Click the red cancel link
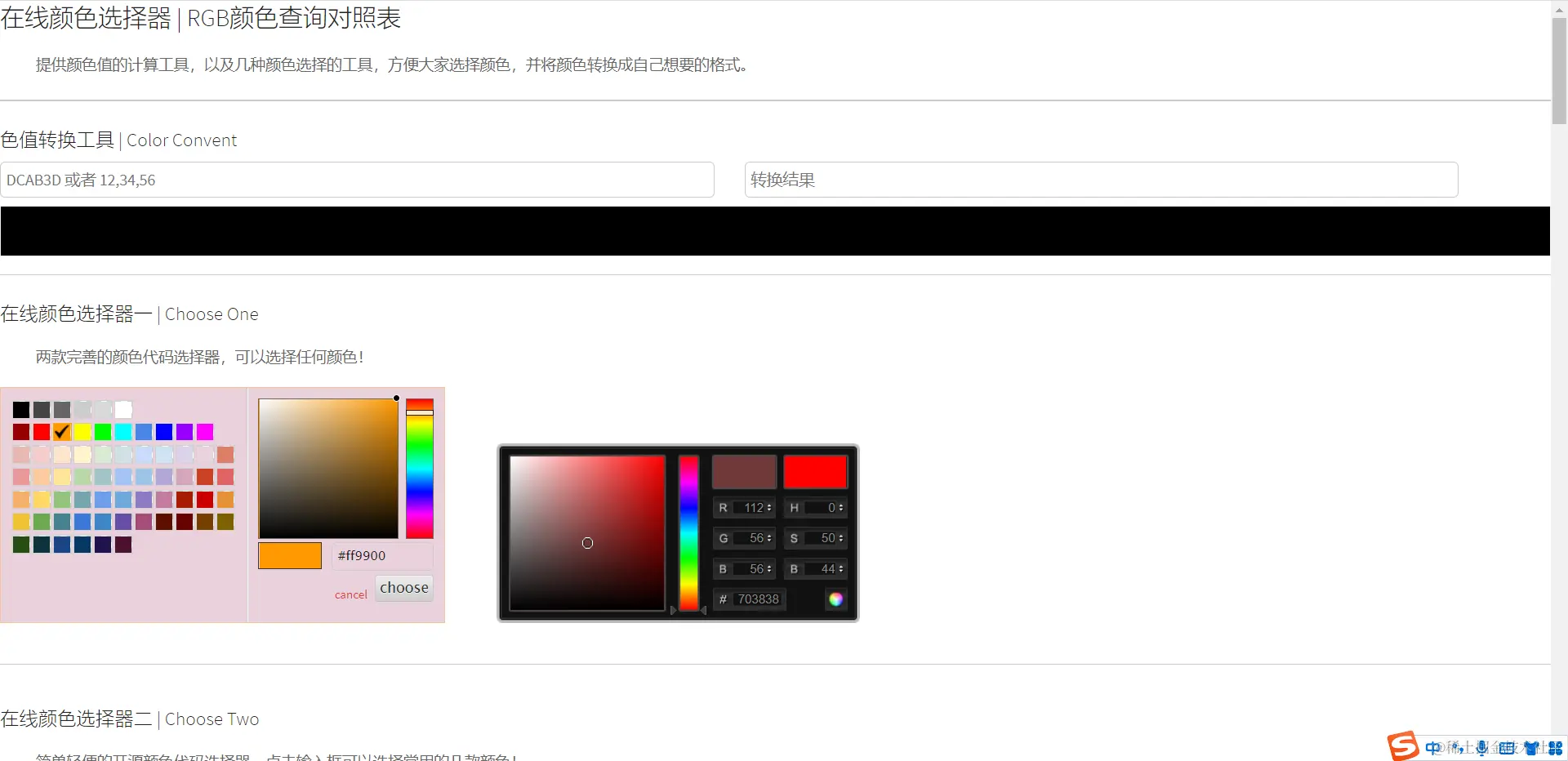Viewport: 1568px width, 761px height. click(x=351, y=594)
